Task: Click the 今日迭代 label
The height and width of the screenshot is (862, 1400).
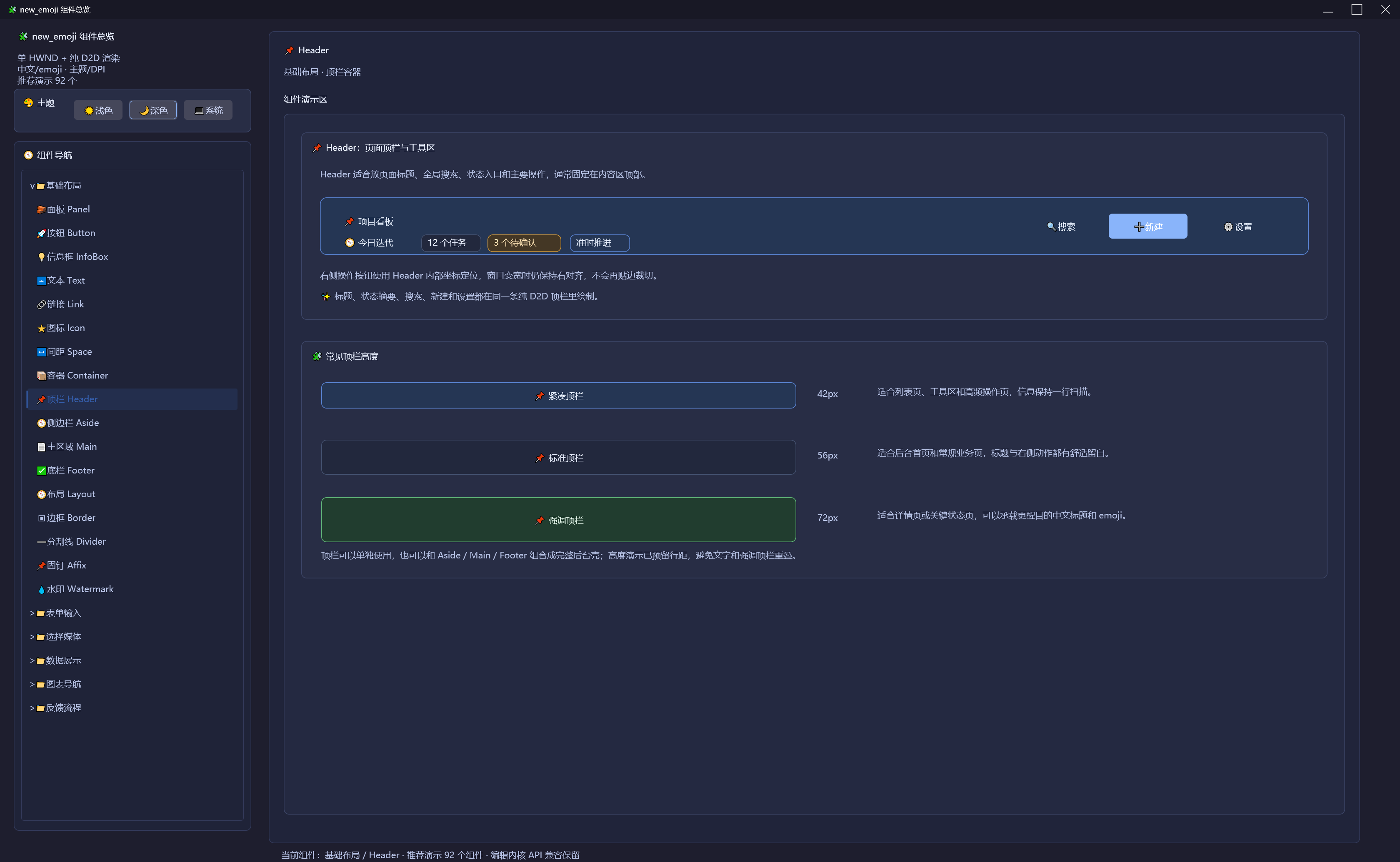Action: [376, 243]
